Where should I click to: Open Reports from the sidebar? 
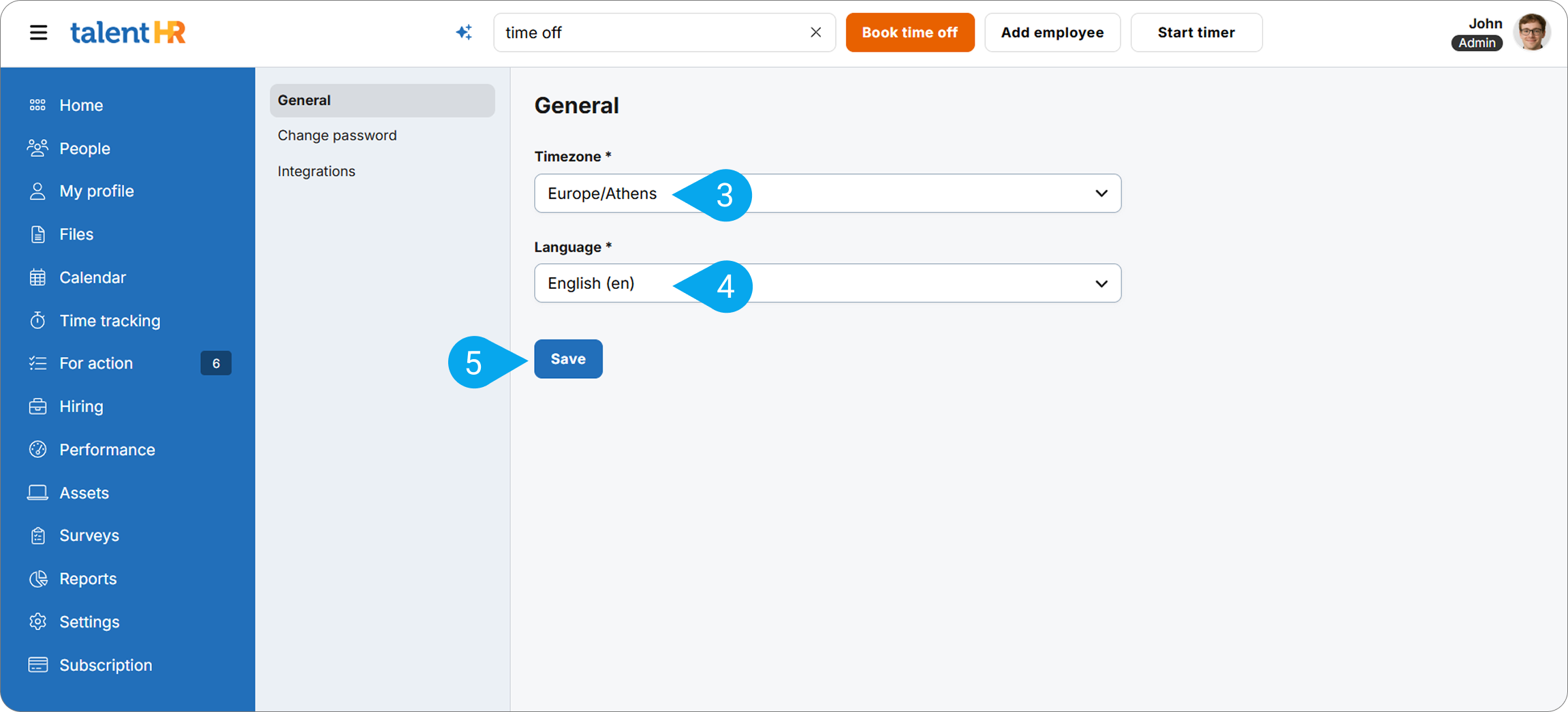click(x=88, y=579)
